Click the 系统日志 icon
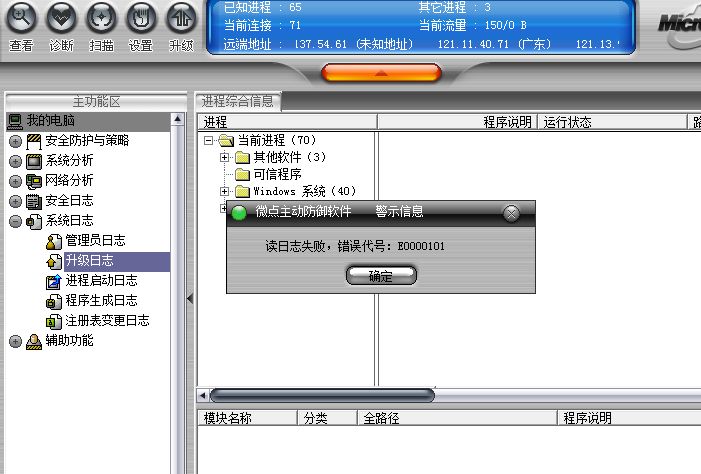Image resolution: width=701 pixels, height=474 pixels. (x=34, y=221)
